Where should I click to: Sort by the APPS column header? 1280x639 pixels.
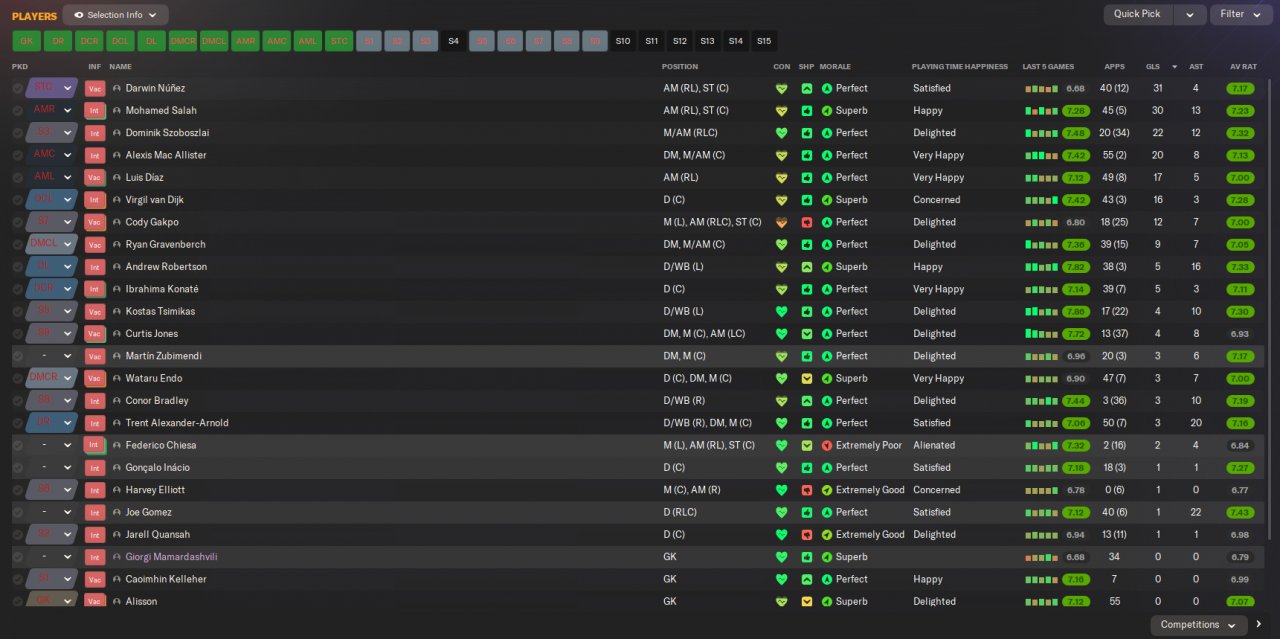[x=1114, y=66]
